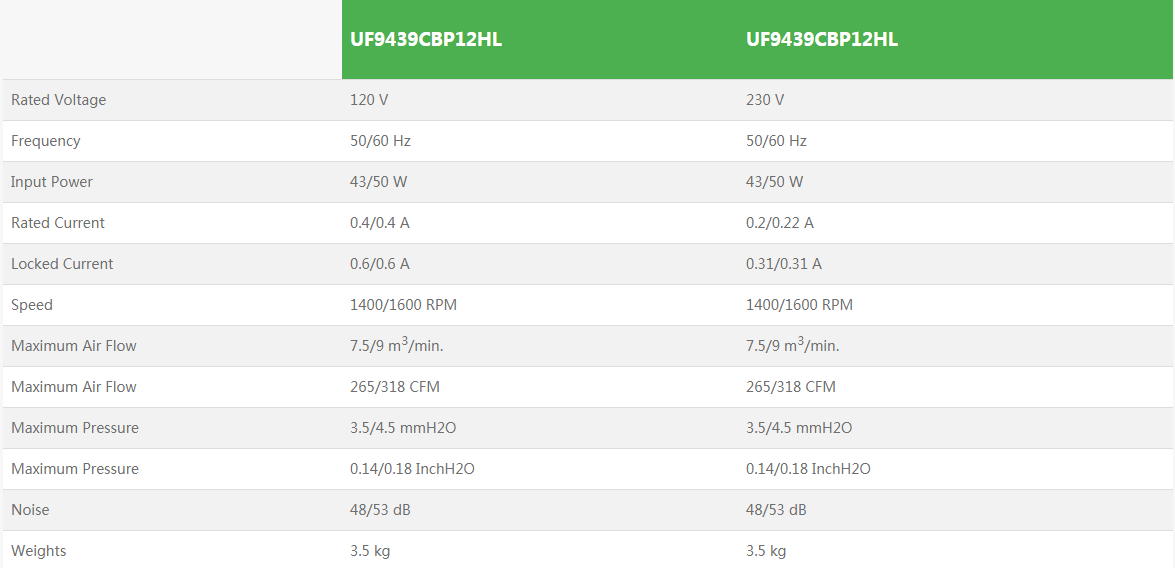Click the 0.2/0.22 A rated current value
The height and width of the screenshot is (568, 1175).
(780, 223)
